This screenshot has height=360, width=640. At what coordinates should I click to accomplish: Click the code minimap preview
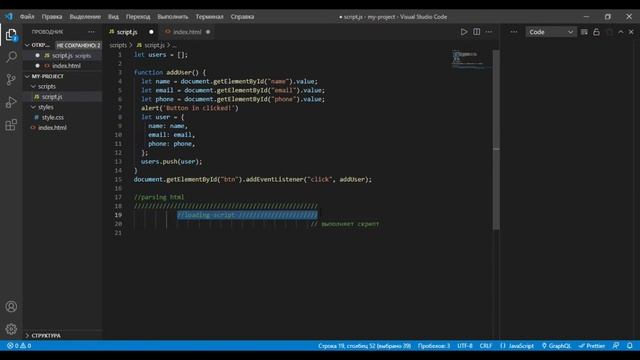click(x=471, y=60)
